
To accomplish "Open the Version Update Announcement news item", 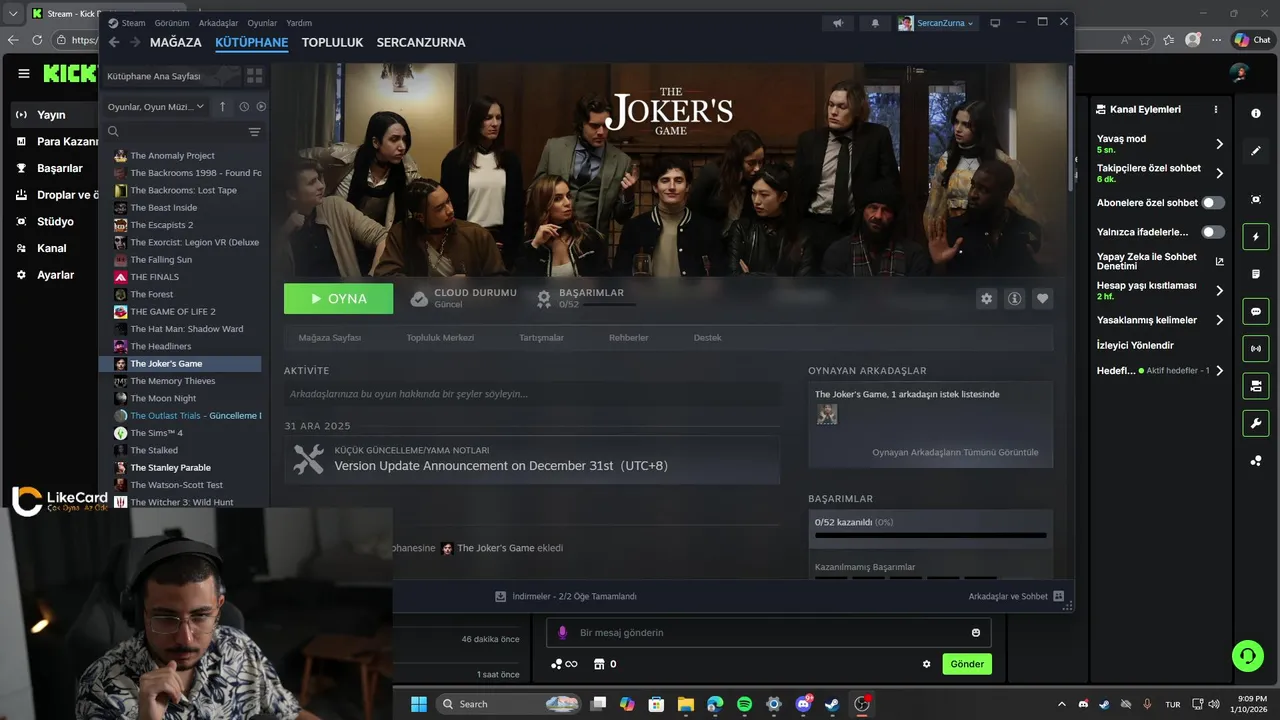I will click(x=532, y=460).
